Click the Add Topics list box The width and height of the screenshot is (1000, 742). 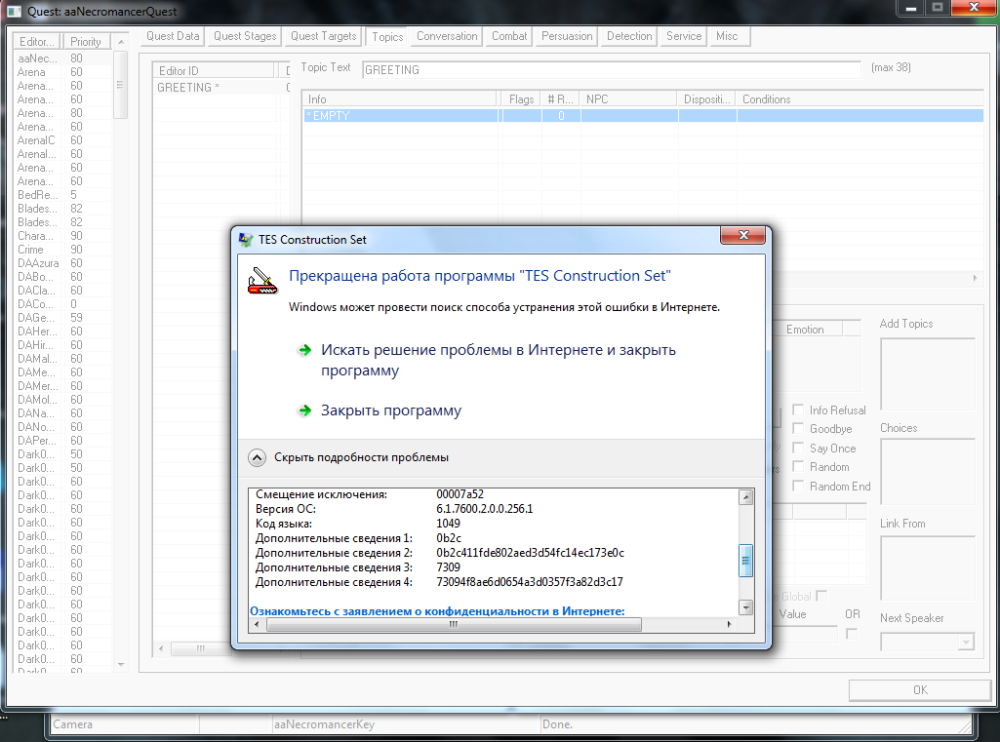point(928,374)
